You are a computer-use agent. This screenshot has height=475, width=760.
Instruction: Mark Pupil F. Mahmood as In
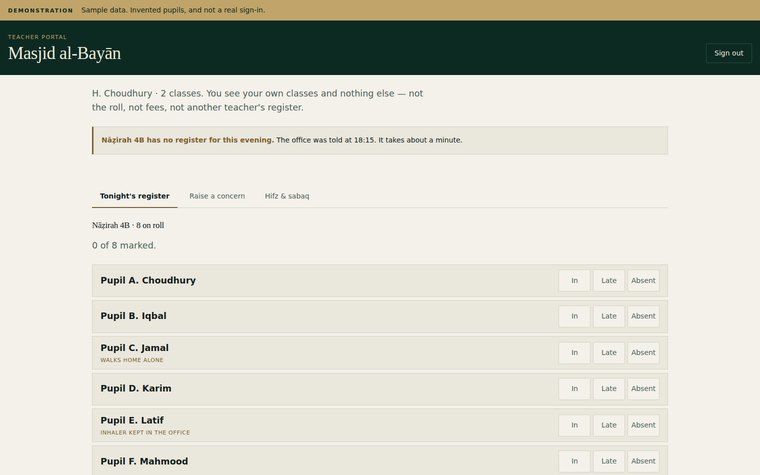(574, 461)
